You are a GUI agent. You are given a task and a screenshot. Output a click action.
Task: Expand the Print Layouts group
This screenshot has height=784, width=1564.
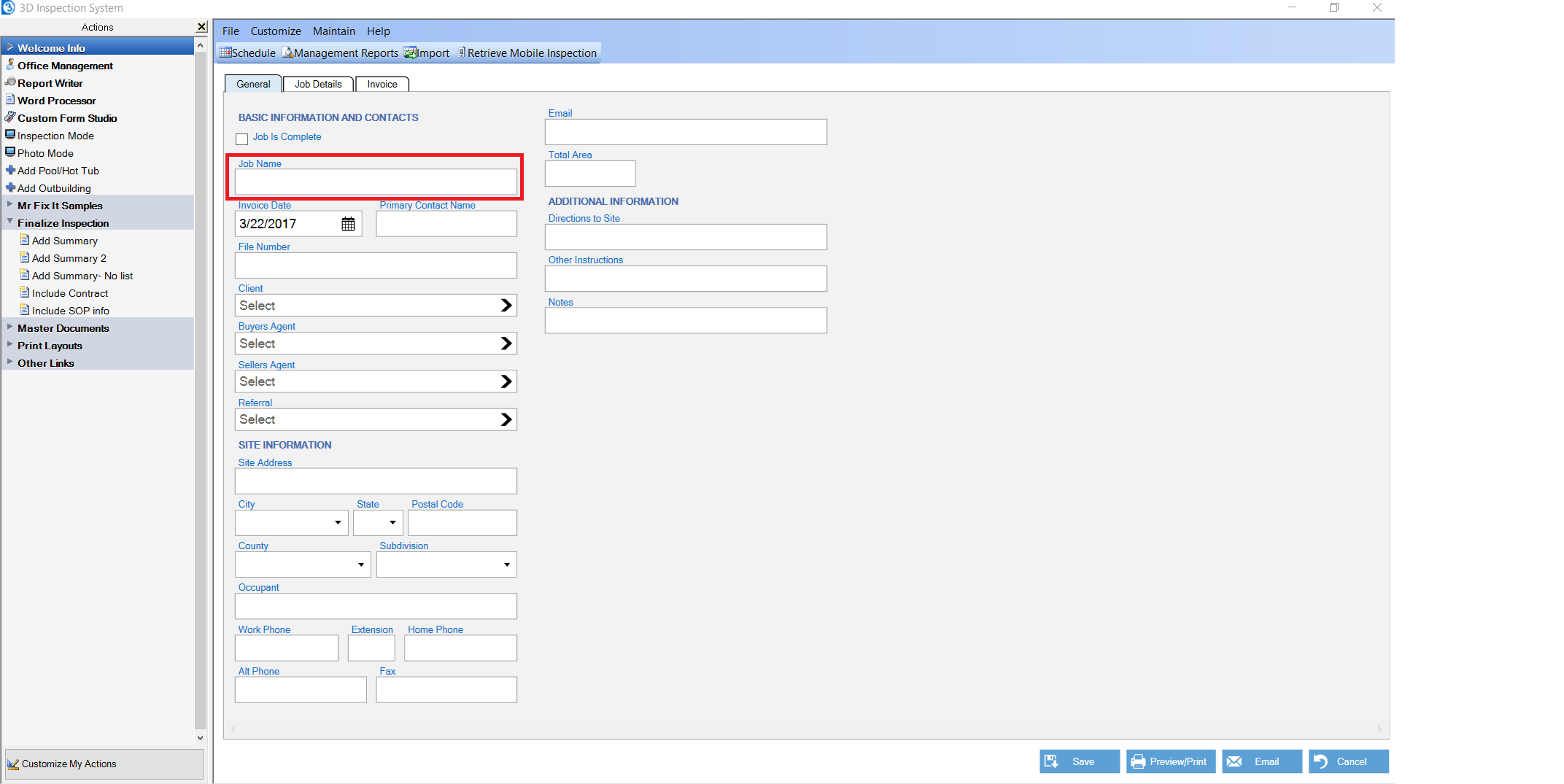click(9, 344)
